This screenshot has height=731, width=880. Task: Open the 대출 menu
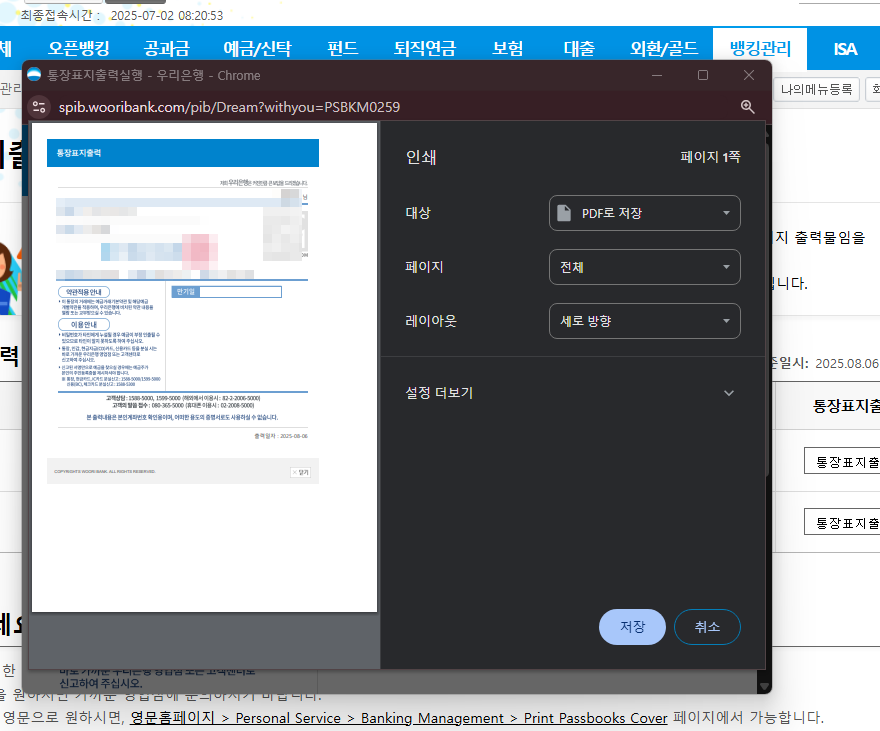pos(577,47)
